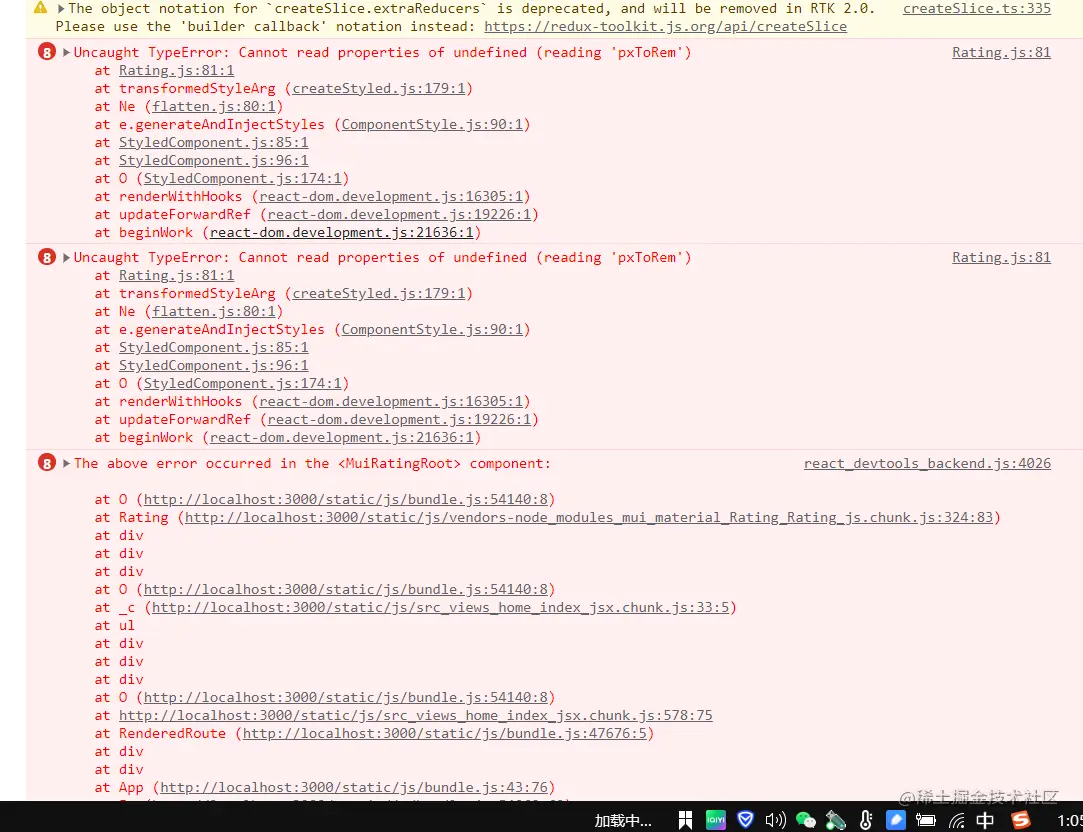1083x832 pixels.
Task: Open react-dom.development.js:16305:1 in second error's stack trace
Action: point(391,401)
